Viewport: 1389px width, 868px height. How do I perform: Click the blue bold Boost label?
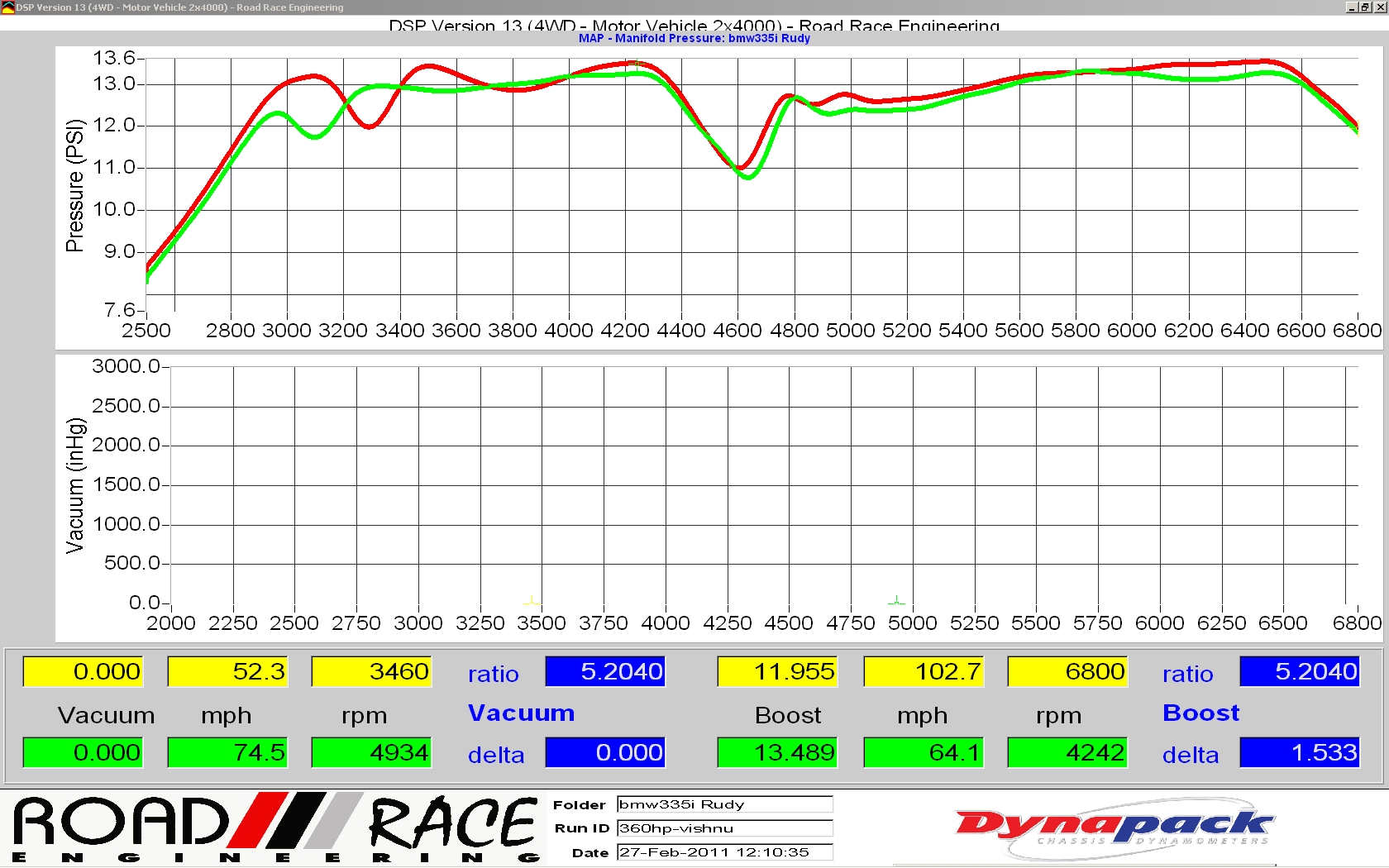tap(1200, 713)
